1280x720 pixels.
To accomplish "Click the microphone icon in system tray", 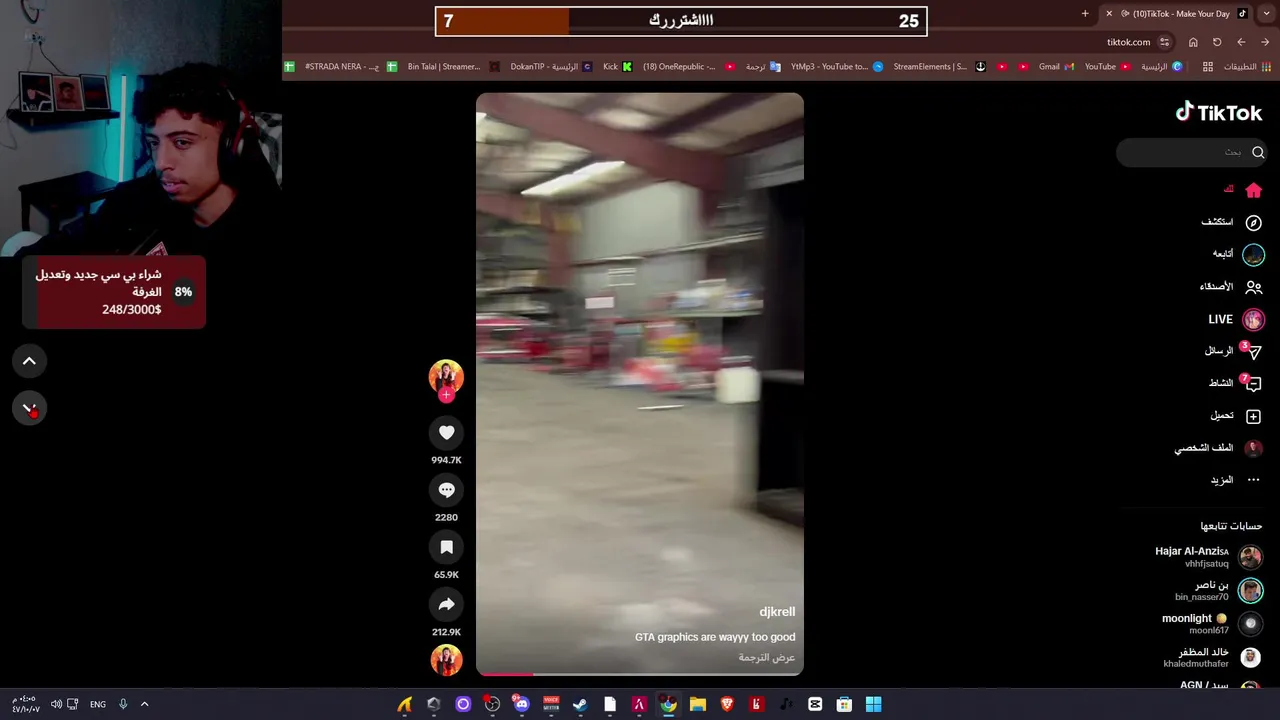I will (123, 704).
